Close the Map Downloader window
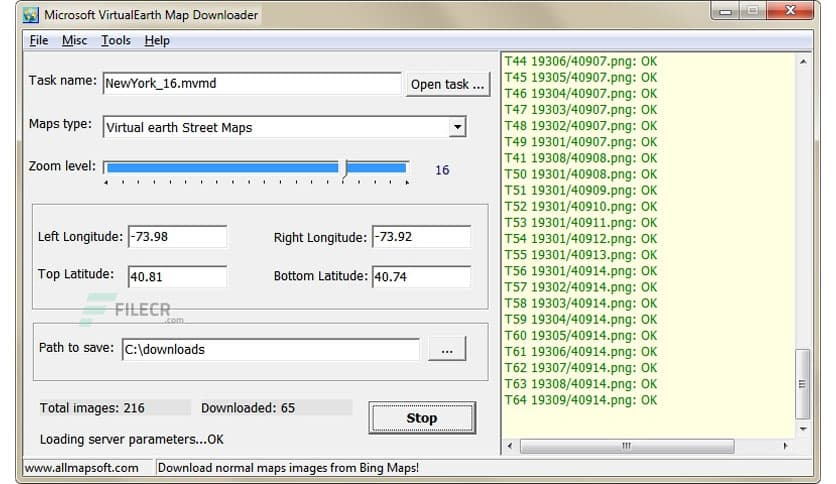Viewport: 836px width, 484px height. tap(790, 11)
